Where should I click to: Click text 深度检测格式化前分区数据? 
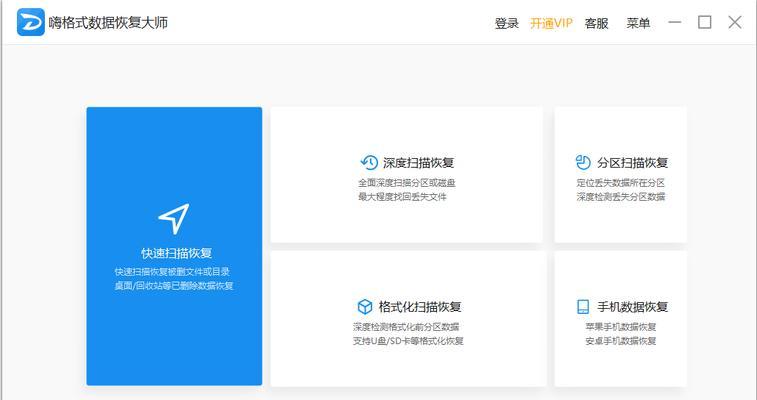click(406, 327)
